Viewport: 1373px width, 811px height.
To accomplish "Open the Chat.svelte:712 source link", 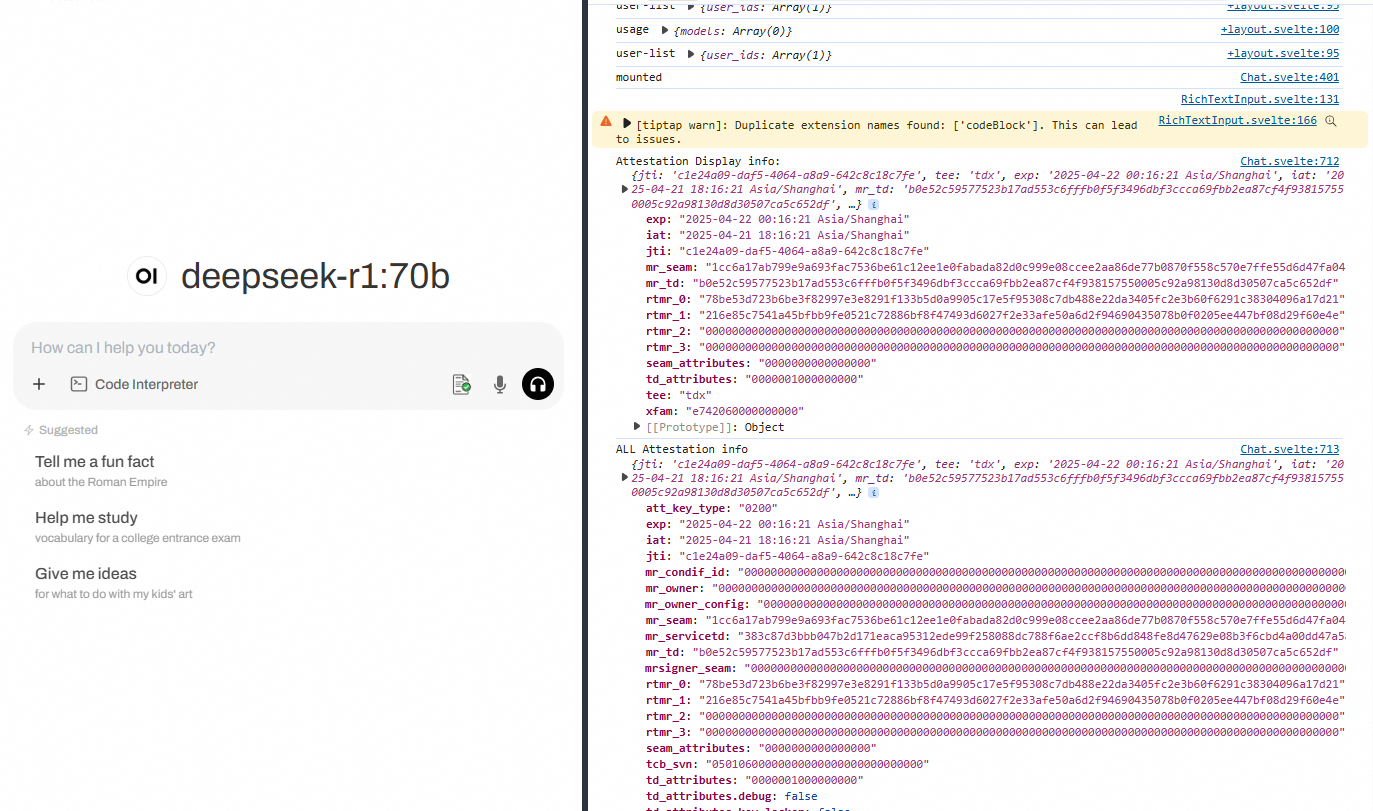I will [1290, 161].
